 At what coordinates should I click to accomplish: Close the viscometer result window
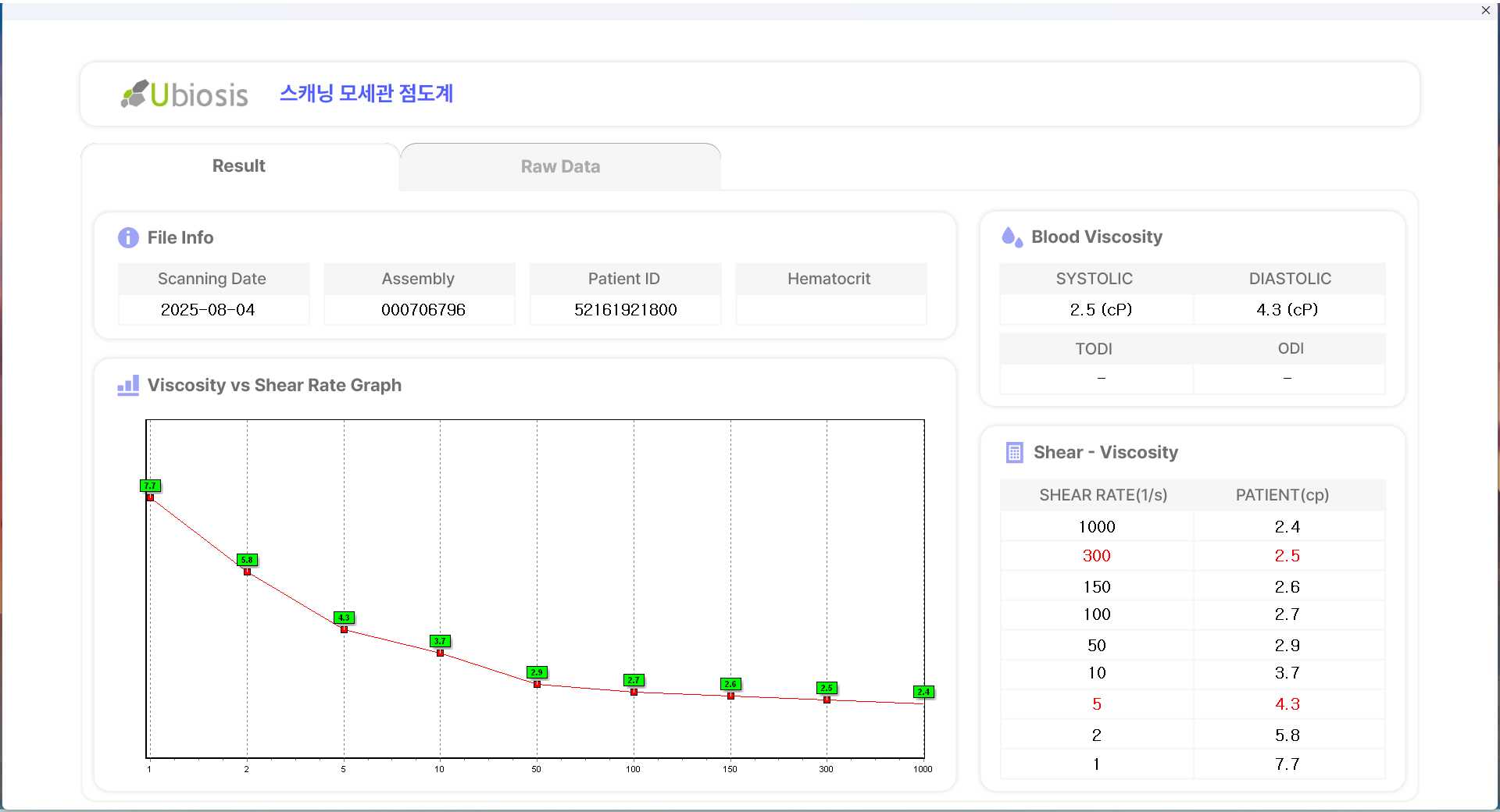click(x=1485, y=10)
